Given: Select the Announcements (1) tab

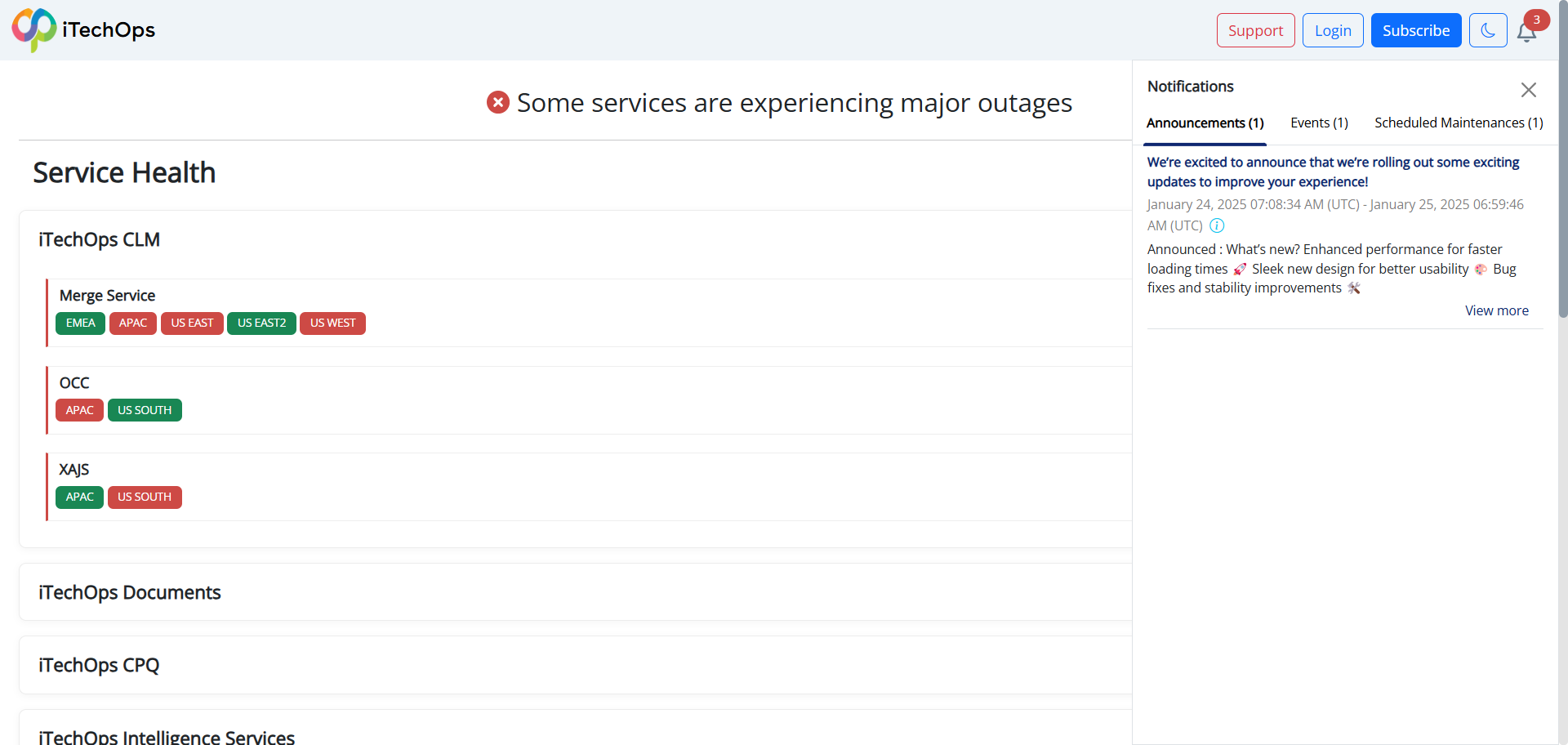Looking at the screenshot, I should point(1205,123).
